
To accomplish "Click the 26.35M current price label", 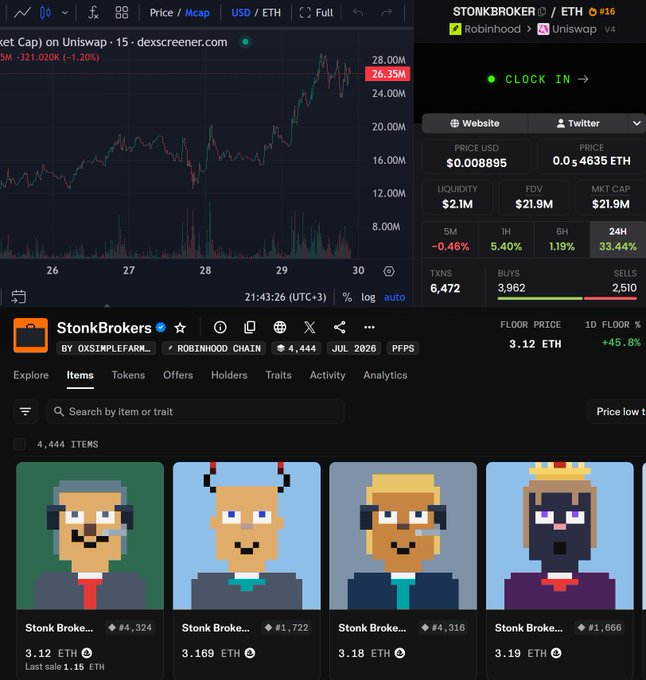I will (x=388, y=74).
